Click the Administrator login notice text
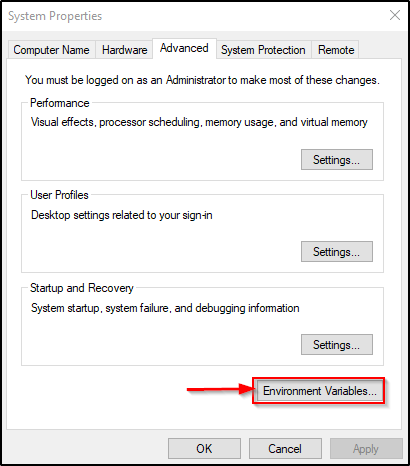410x466 pixels. coord(202,80)
